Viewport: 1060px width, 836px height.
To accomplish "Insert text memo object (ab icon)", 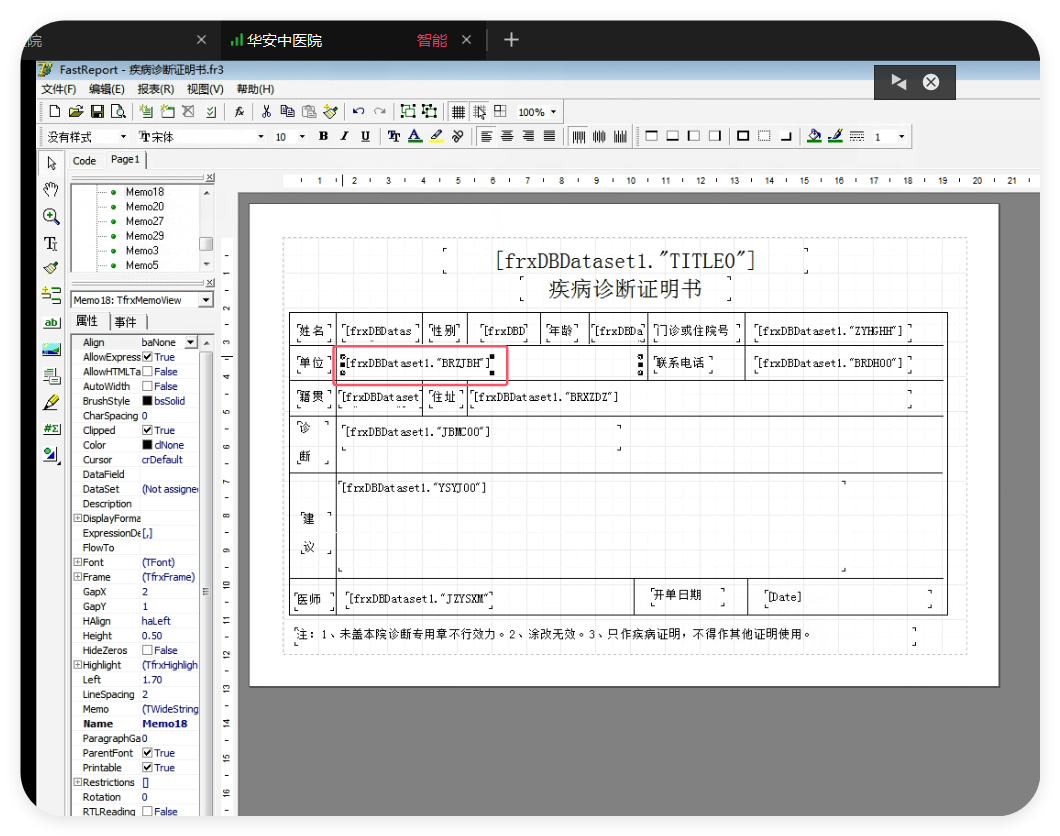I will 51,322.
